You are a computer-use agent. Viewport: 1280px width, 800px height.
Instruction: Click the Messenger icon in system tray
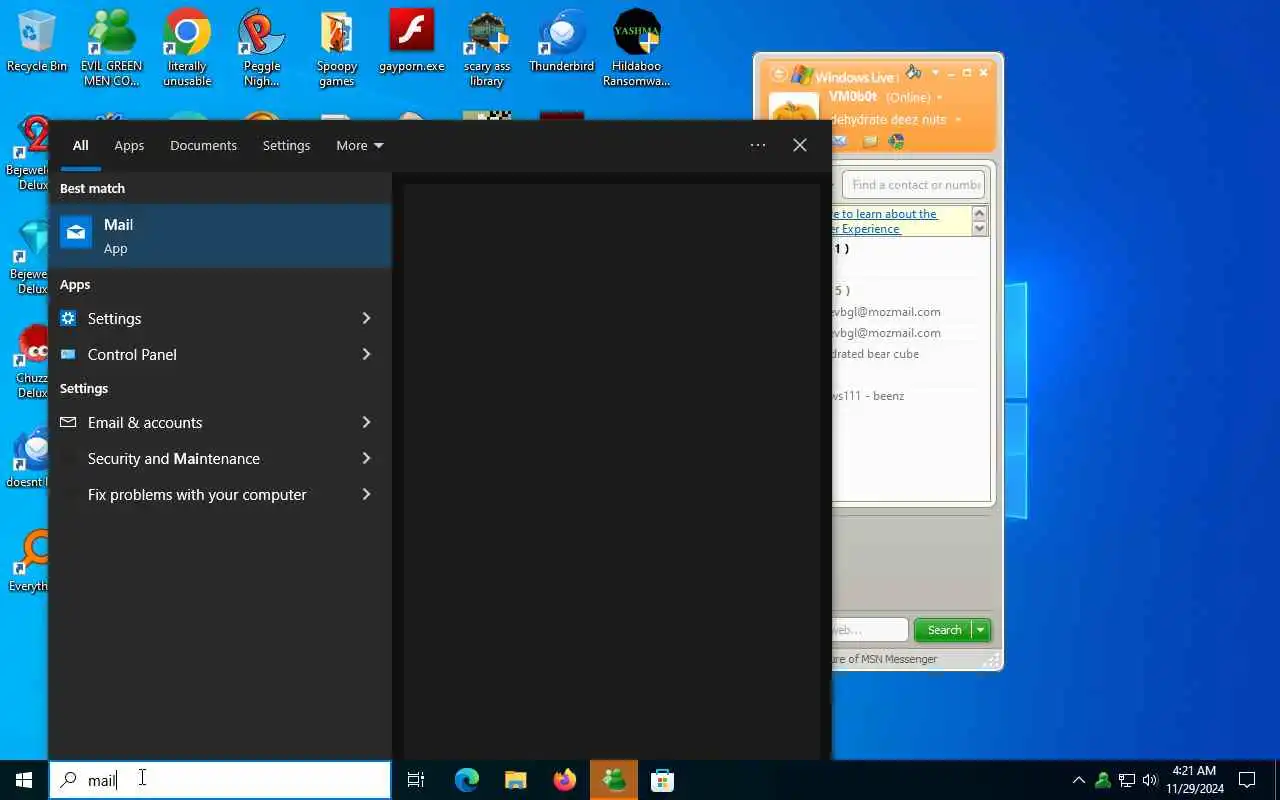coord(1103,780)
